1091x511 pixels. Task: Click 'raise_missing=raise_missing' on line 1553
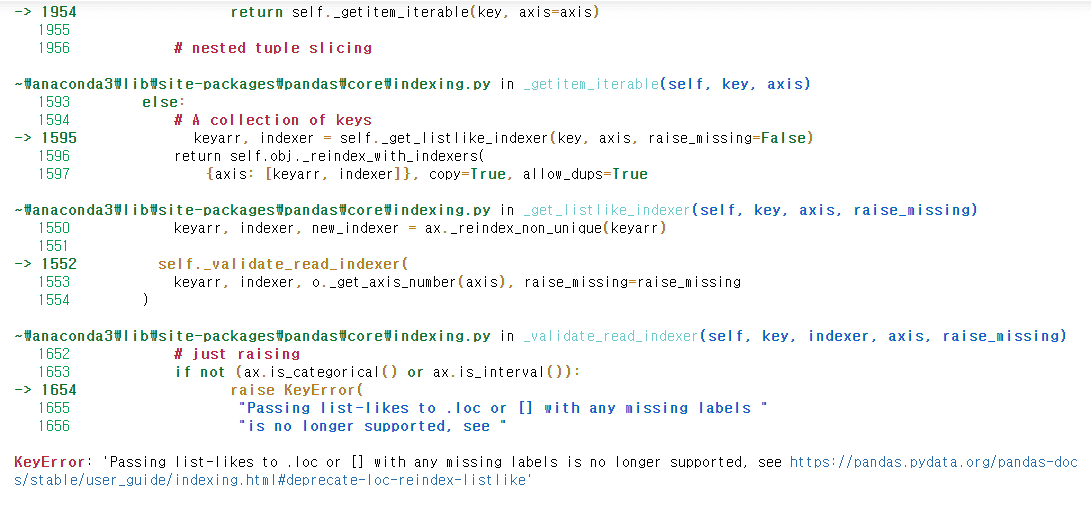coord(632,282)
